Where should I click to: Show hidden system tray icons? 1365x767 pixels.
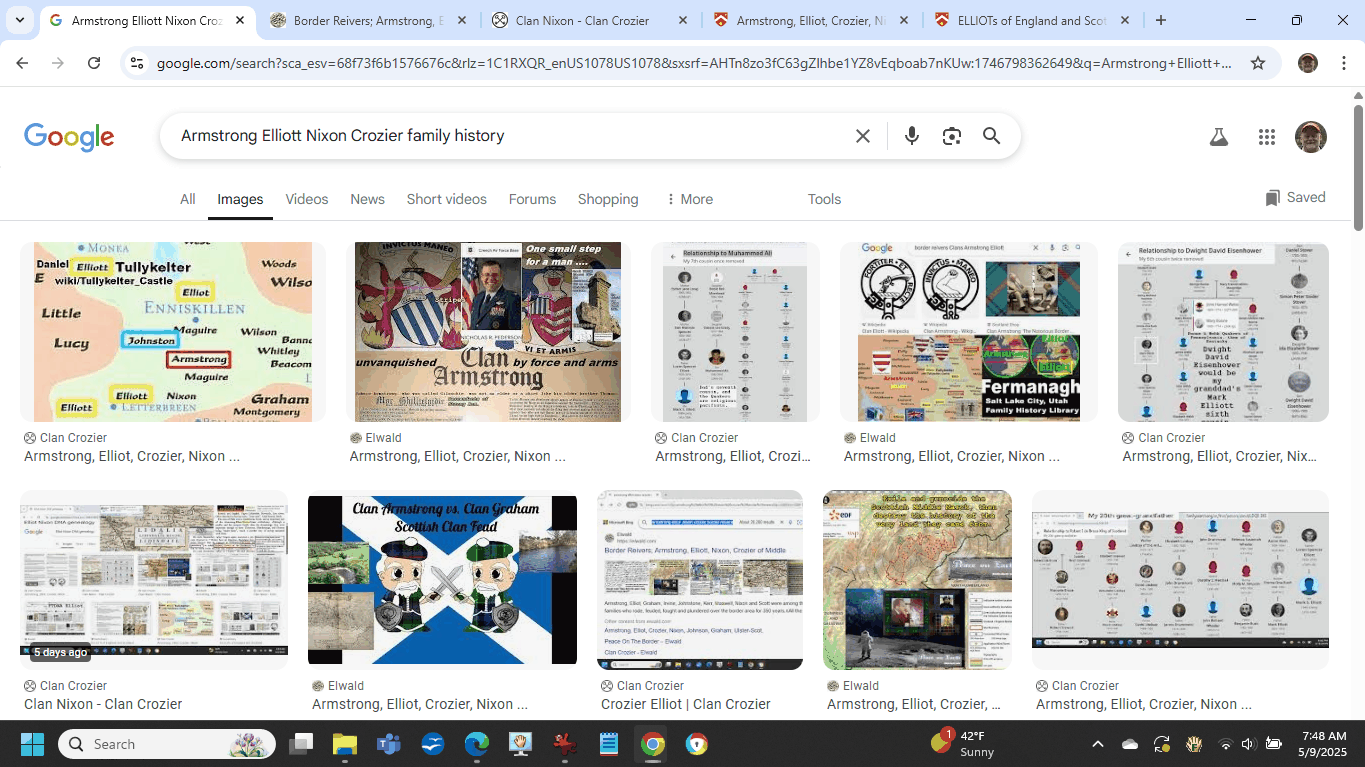click(x=1097, y=744)
